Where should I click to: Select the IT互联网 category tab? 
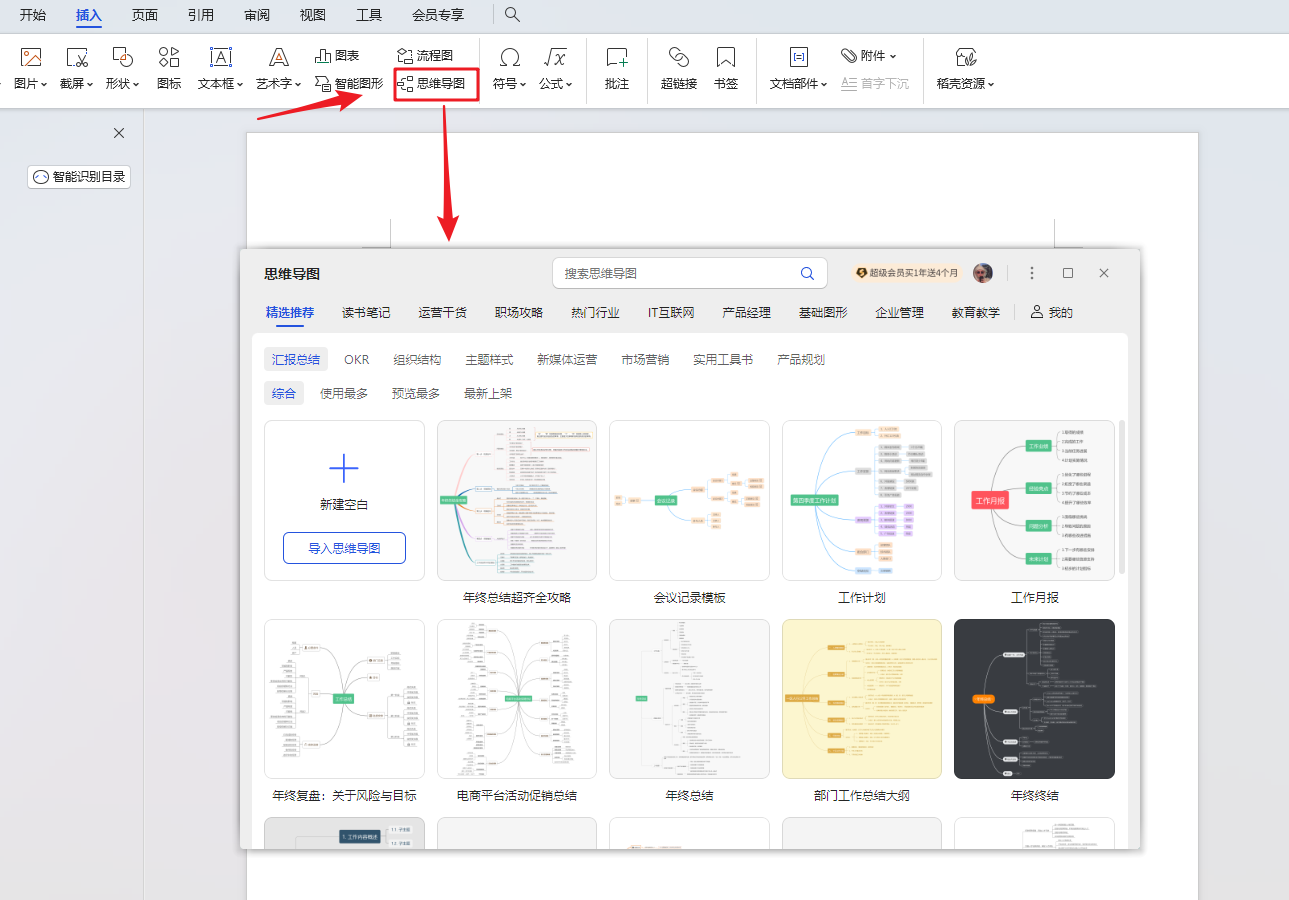pyautogui.click(x=671, y=312)
